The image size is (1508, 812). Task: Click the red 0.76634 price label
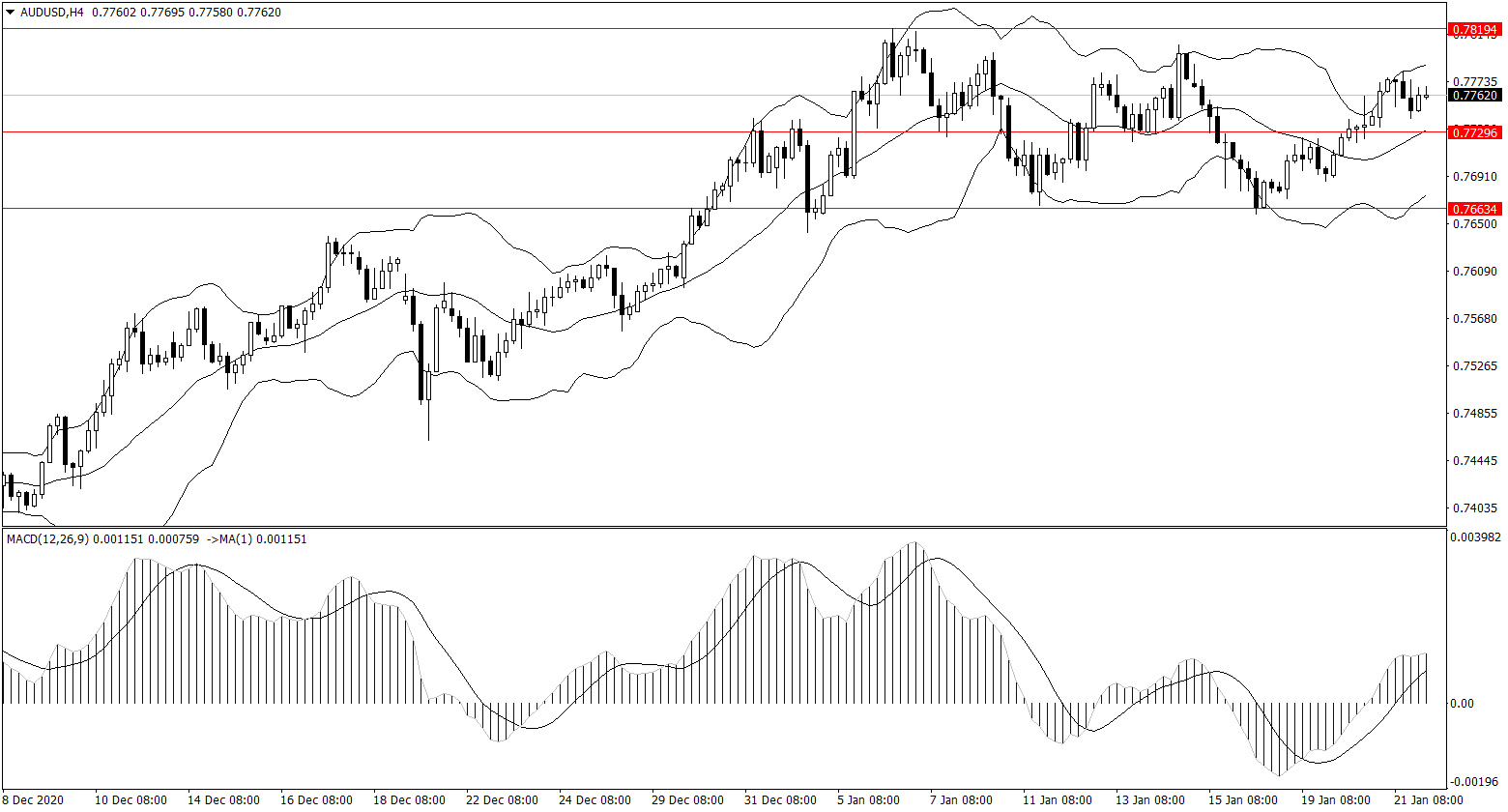coord(1475,209)
